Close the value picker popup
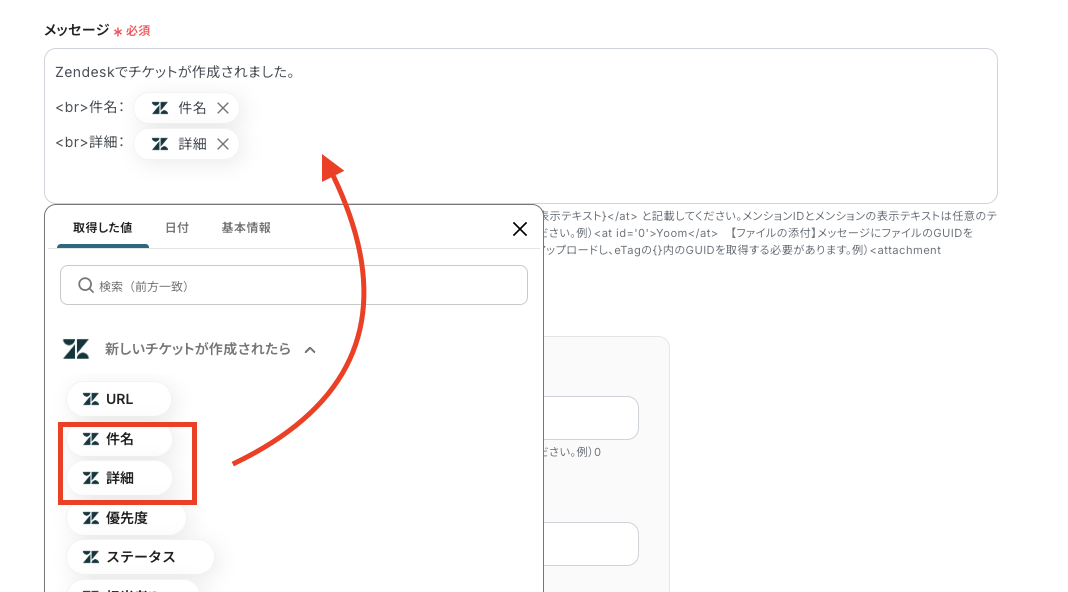This screenshot has height=592, width=1068. 520,229
